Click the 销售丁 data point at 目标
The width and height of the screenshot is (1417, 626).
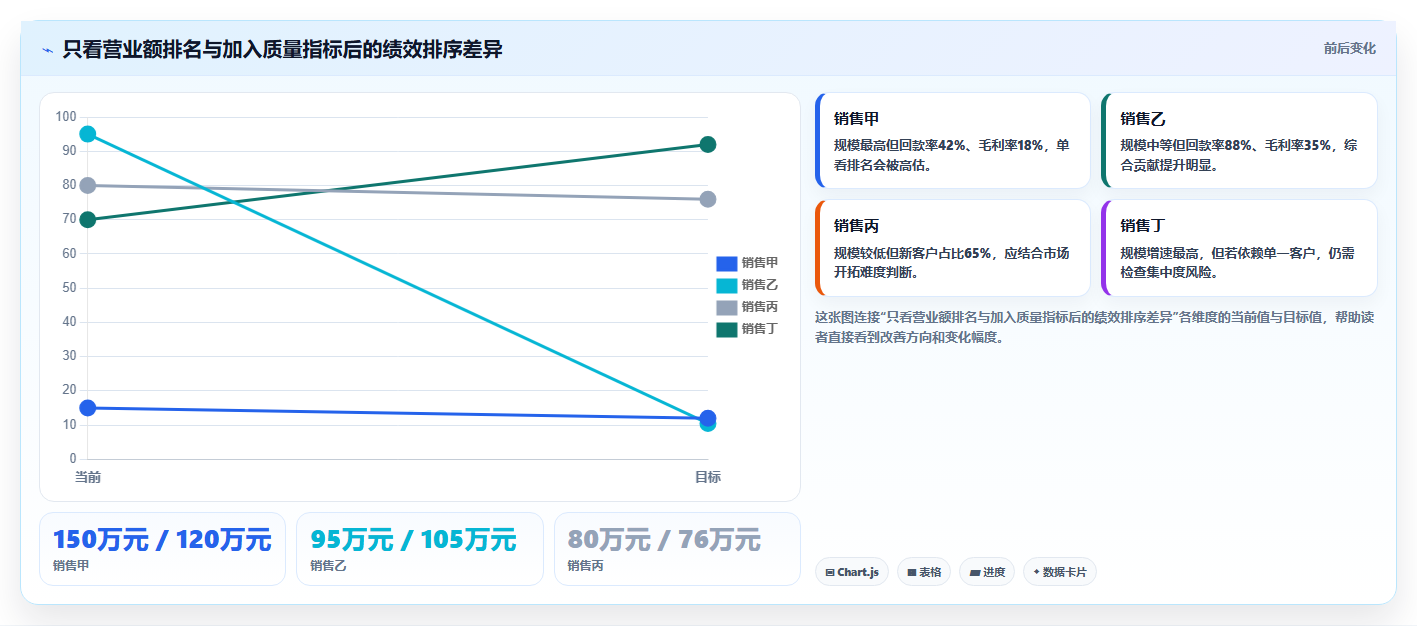(708, 145)
